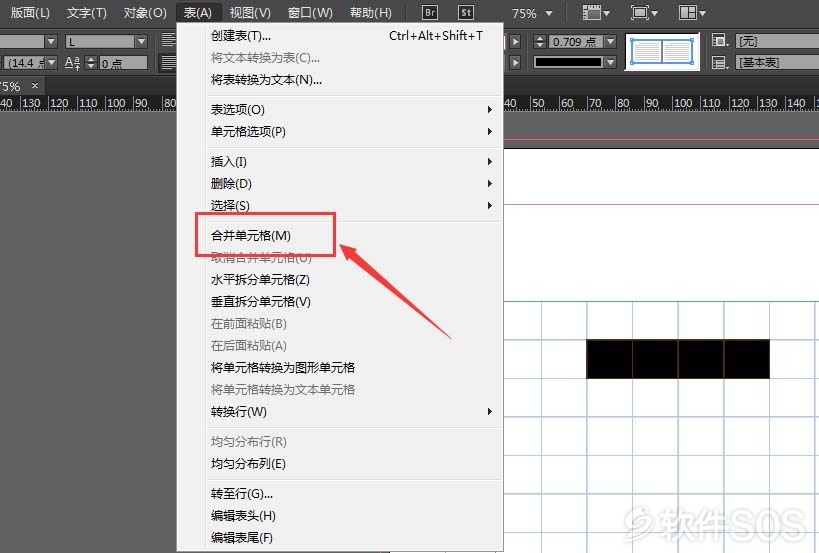This screenshot has height=553, width=819.
Task: Click the table style icon beside 基本表
Action: 720,63
